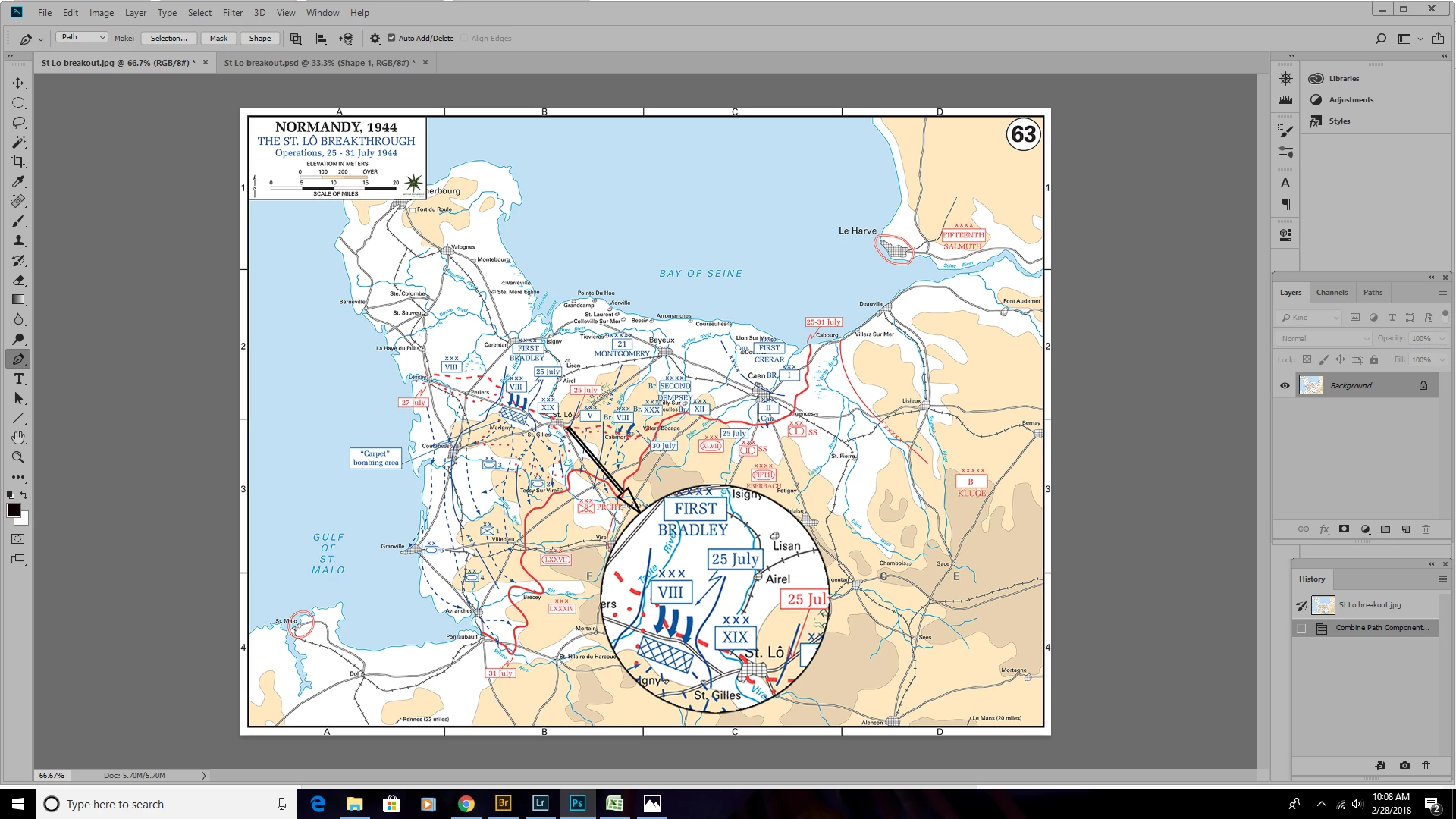The height and width of the screenshot is (819, 1456).
Task: Click the foreground color swatch
Action: [x=14, y=510]
